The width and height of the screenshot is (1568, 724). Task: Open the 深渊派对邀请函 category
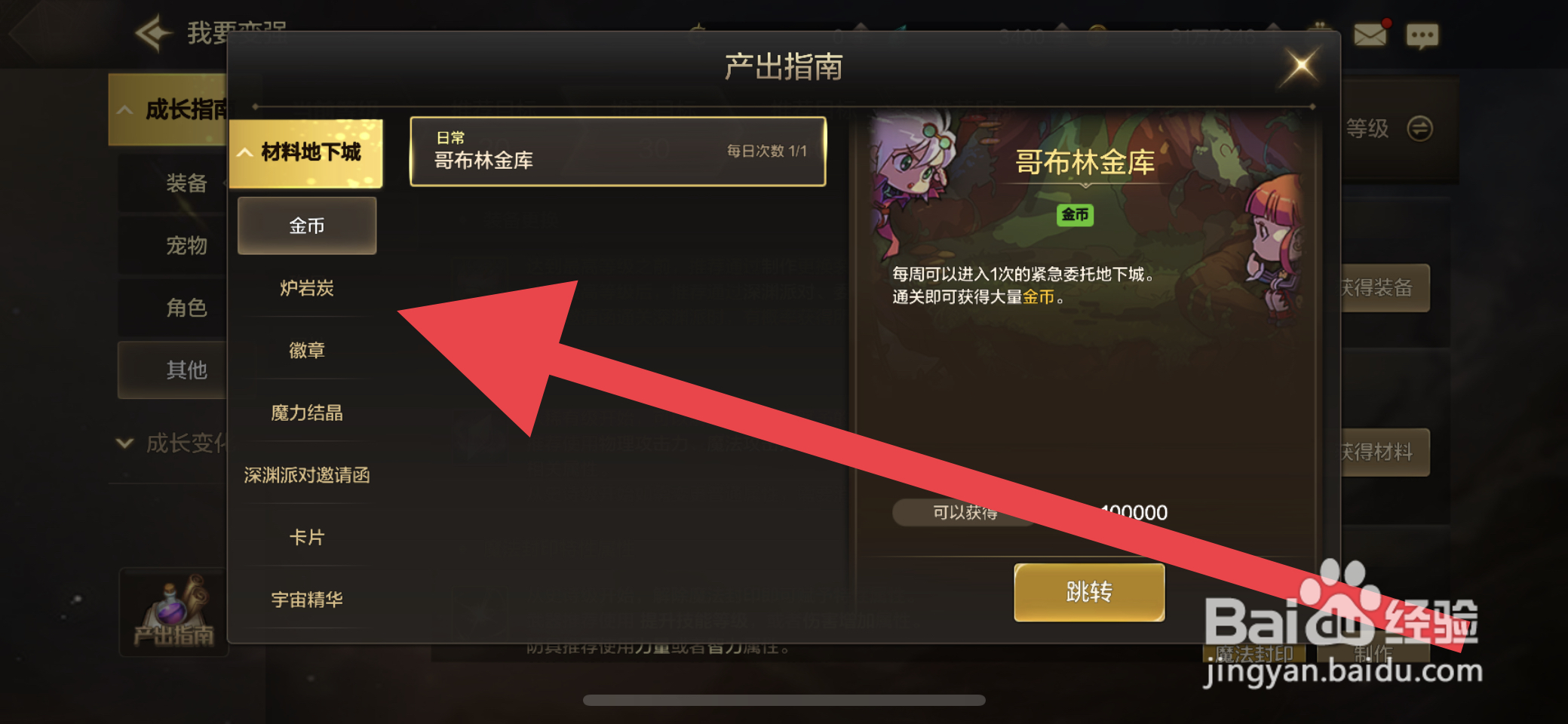pyautogui.click(x=307, y=475)
